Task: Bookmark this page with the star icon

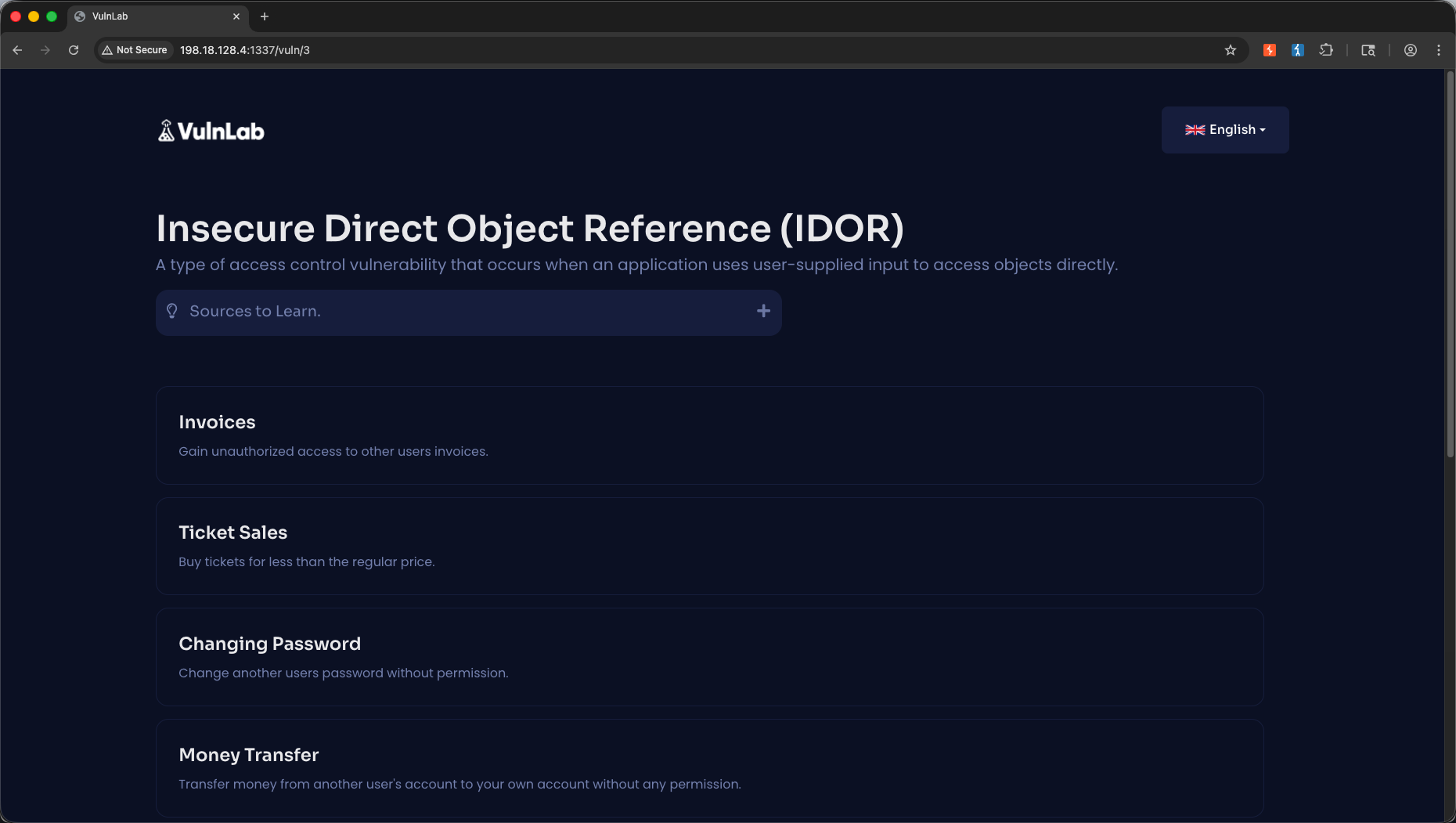Action: (1231, 50)
